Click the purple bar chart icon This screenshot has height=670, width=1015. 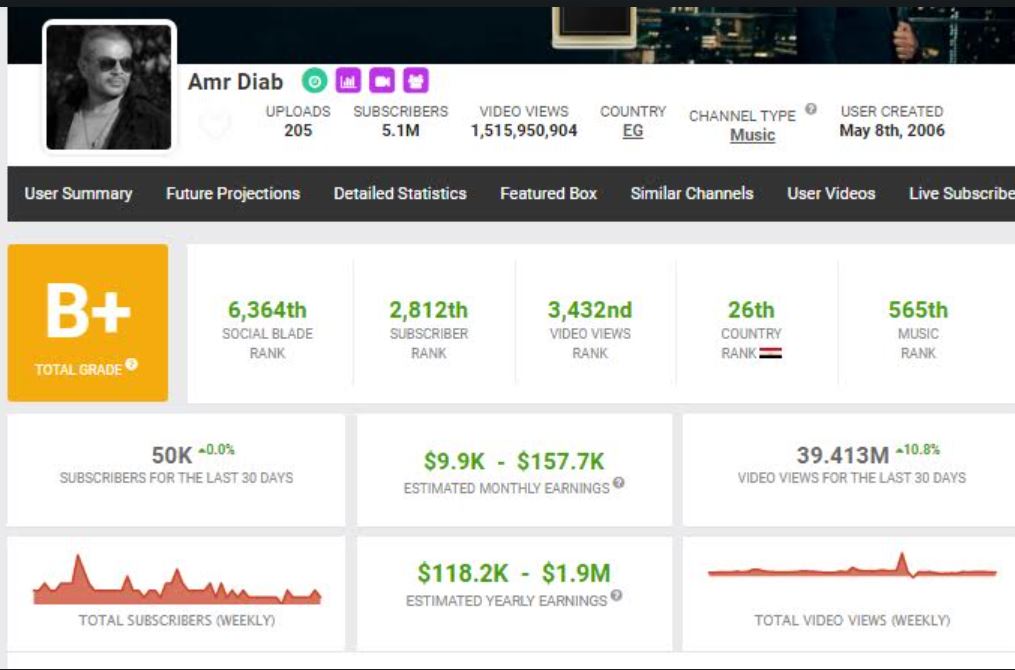click(x=348, y=81)
